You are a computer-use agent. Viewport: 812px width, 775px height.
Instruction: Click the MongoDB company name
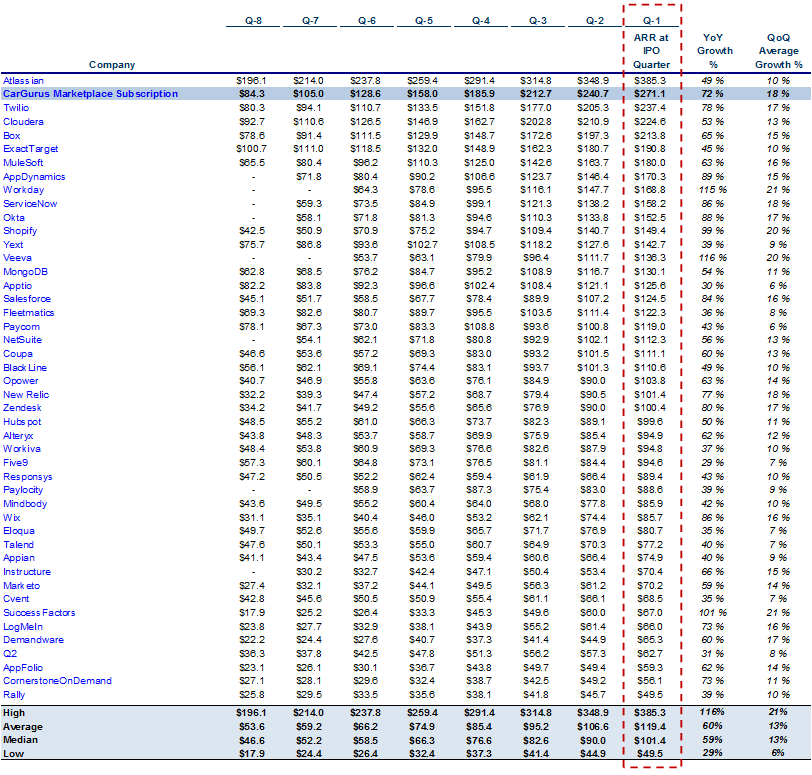coord(25,272)
